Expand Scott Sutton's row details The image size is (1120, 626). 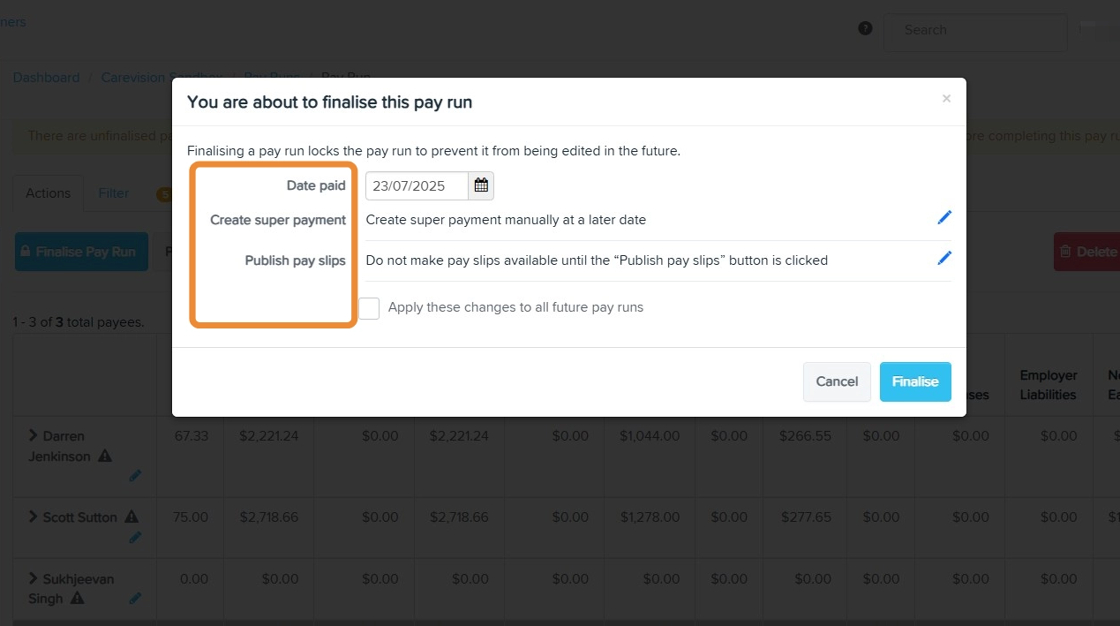[x=33, y=517]
